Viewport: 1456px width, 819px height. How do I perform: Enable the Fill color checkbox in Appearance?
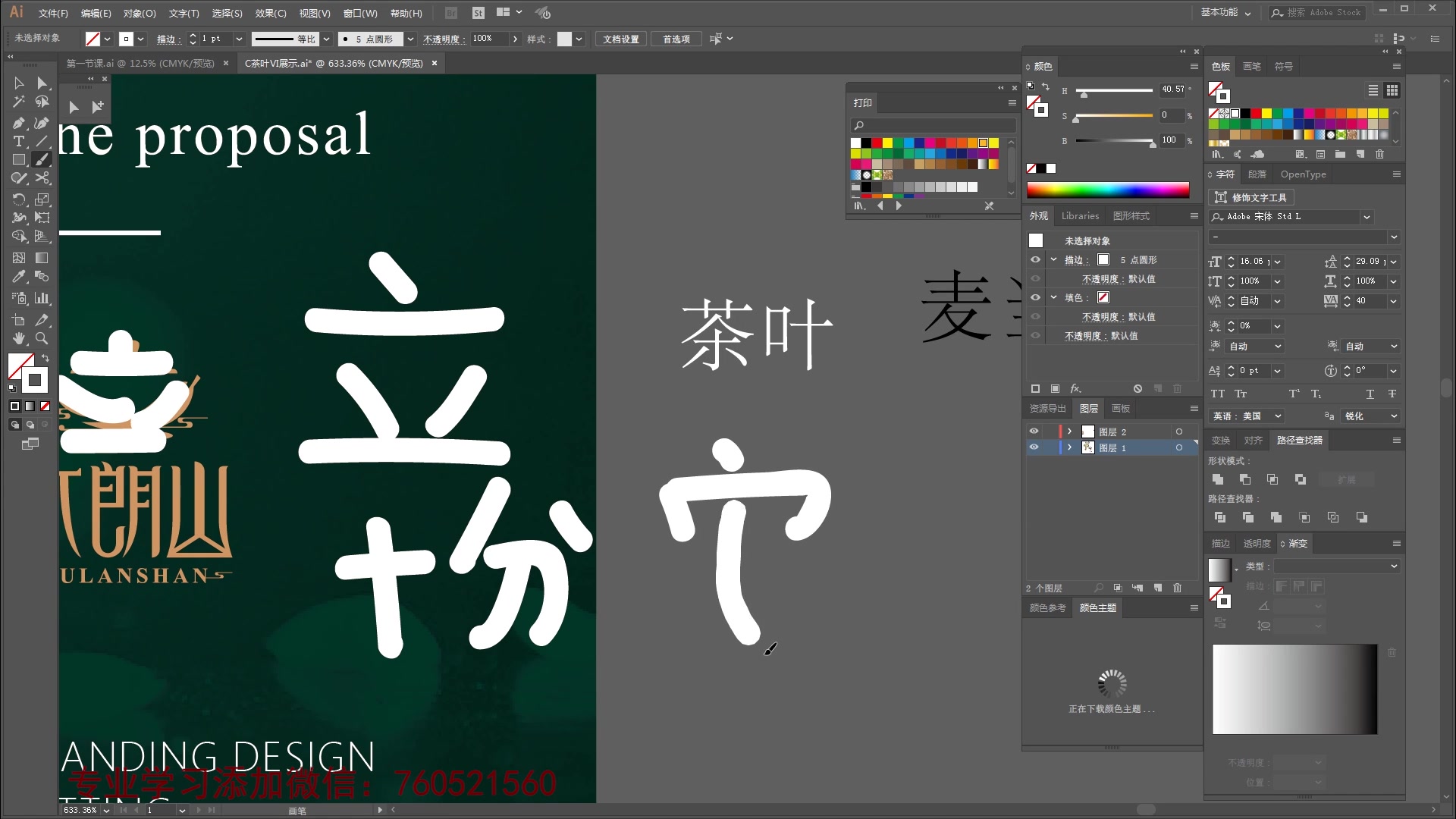coord(1036,297)
